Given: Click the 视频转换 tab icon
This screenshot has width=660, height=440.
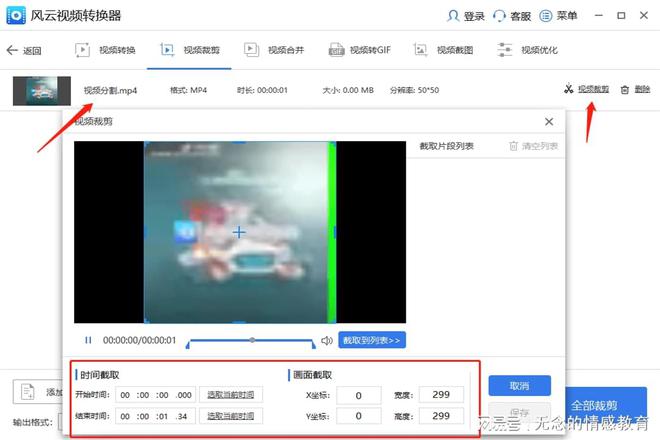Looking at the screenshot, I should coord(82,50).
